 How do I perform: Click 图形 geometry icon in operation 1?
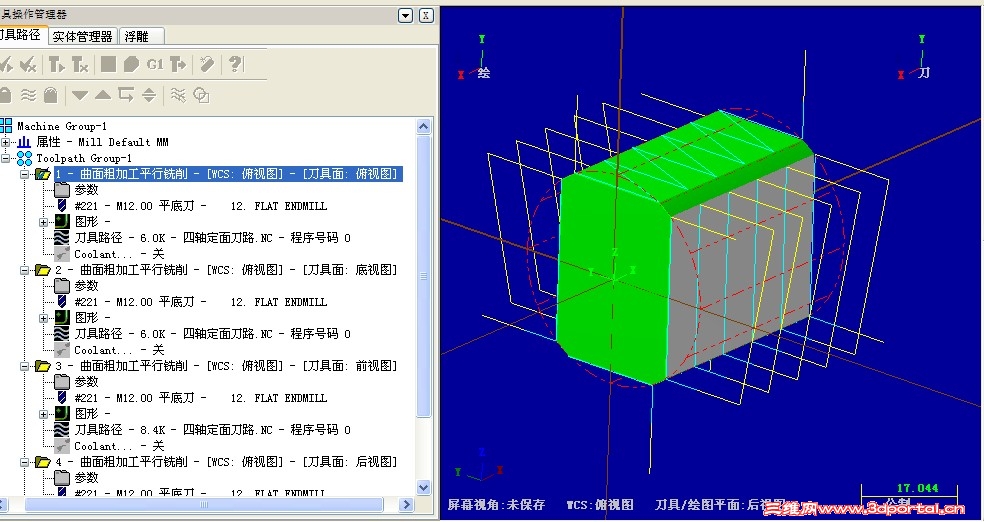coord(62,222)
